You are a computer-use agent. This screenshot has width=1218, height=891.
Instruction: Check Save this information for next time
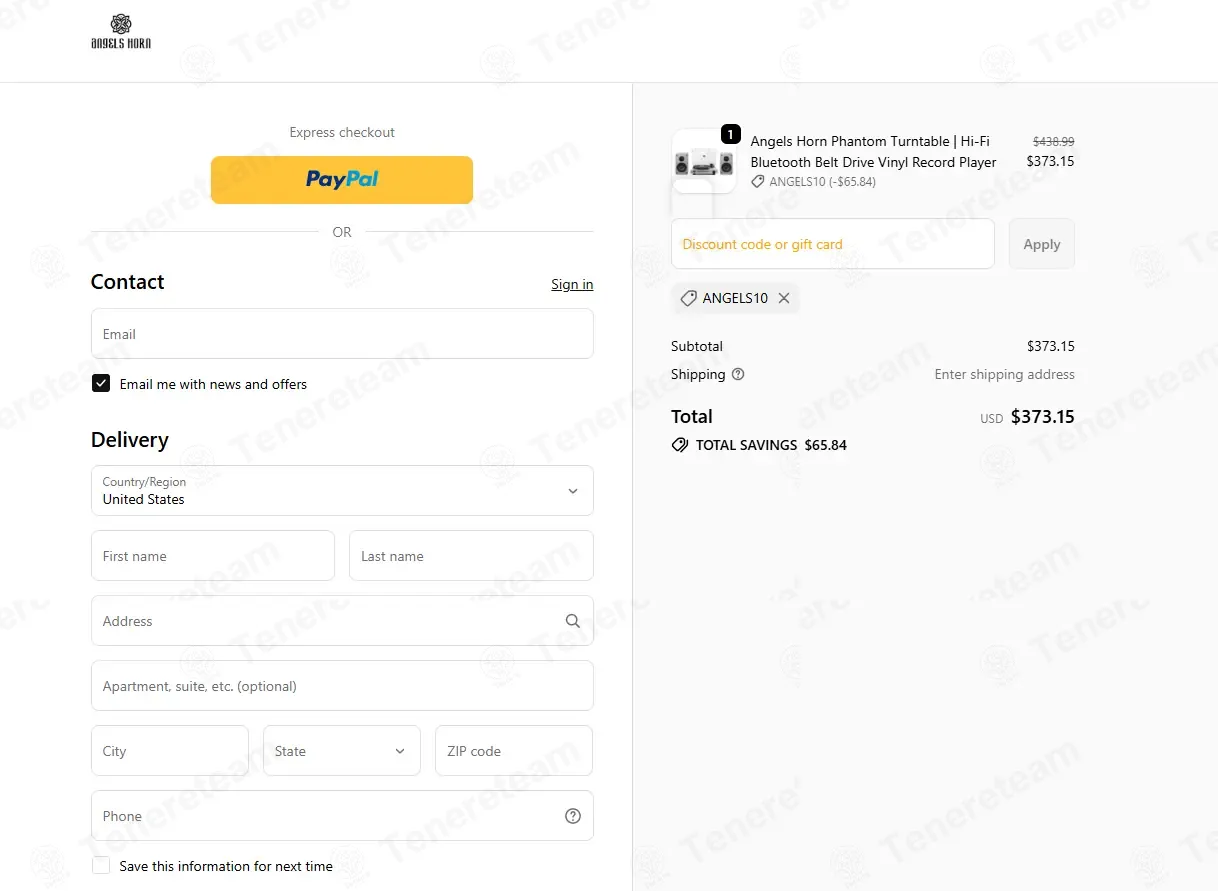(x=101, y=865)
